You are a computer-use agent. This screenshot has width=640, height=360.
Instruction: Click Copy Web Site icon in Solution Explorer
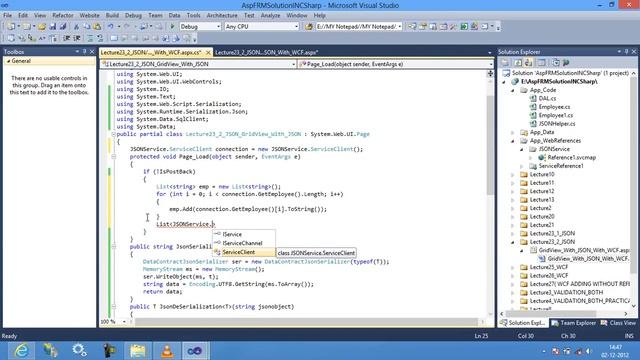(556, 62)
